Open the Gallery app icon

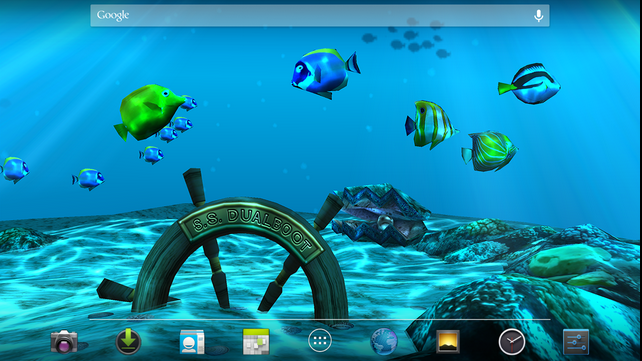point(448,341)
